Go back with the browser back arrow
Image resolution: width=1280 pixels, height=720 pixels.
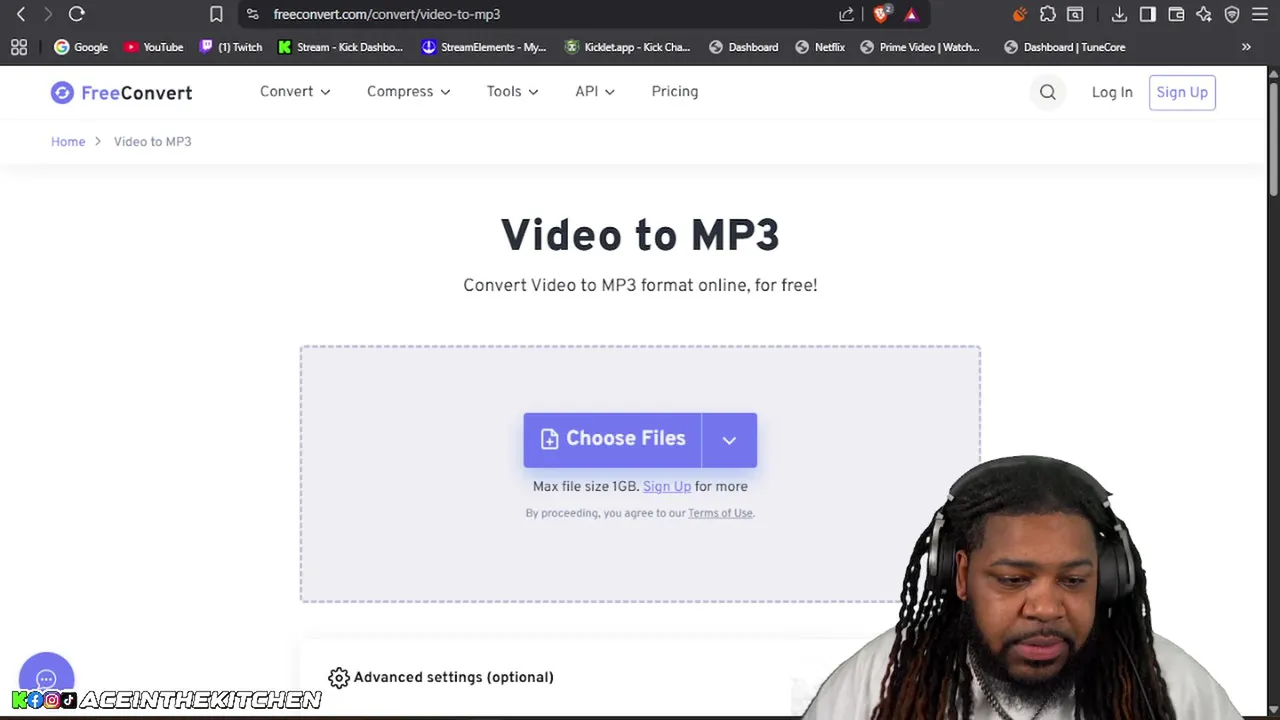(21, 14)
